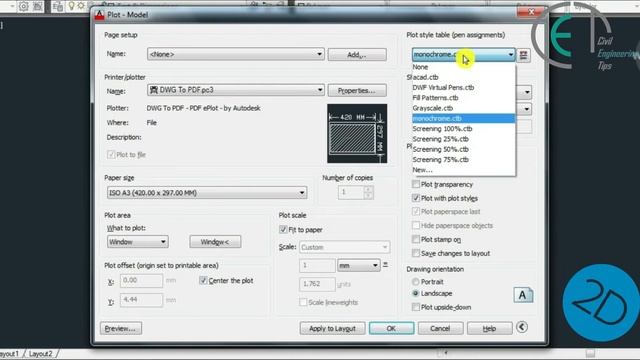Choose Screening 75%.ctb

pos(464,160)
